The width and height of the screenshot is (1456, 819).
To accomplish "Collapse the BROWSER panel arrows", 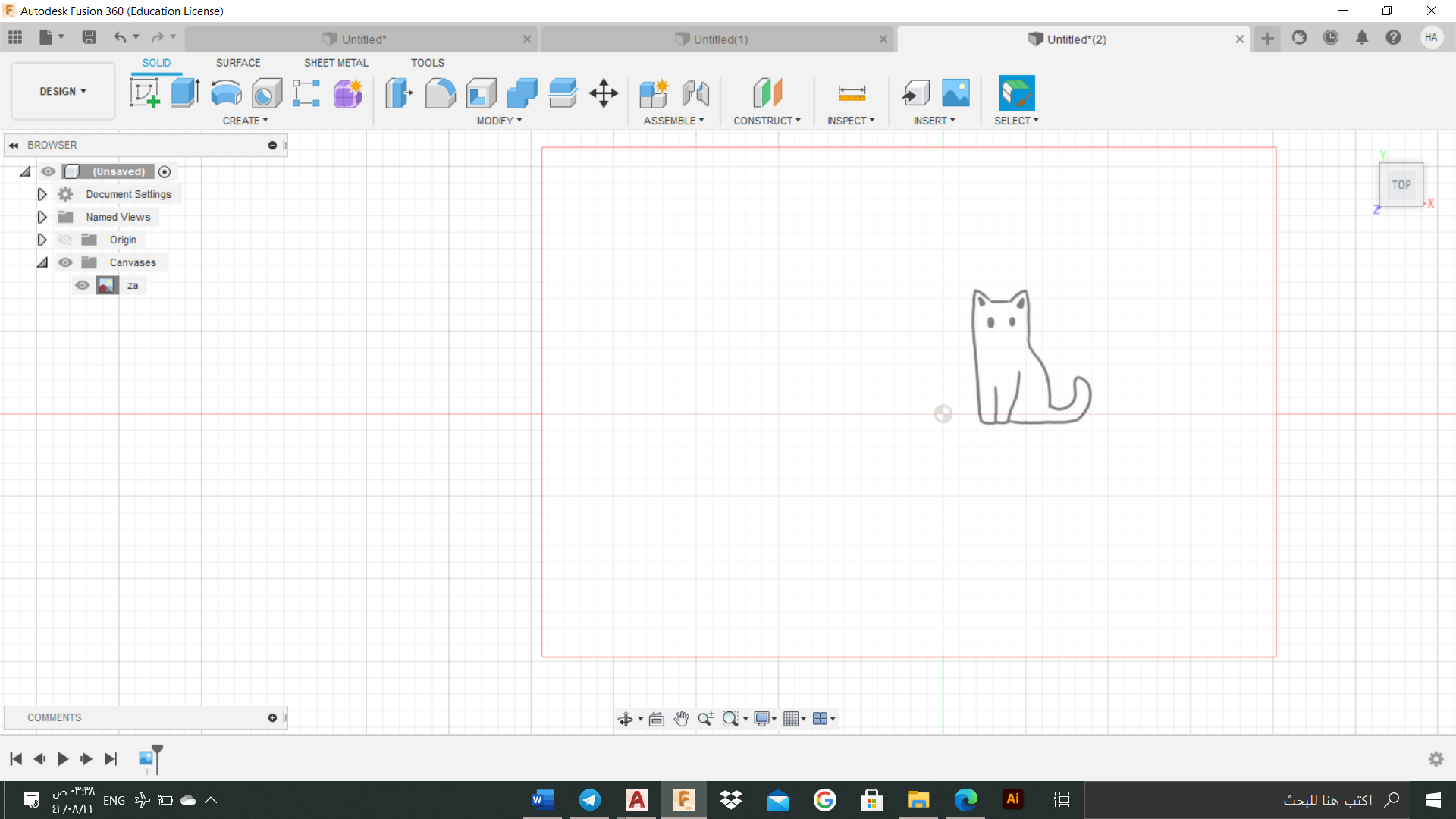I will coord(14,145).
